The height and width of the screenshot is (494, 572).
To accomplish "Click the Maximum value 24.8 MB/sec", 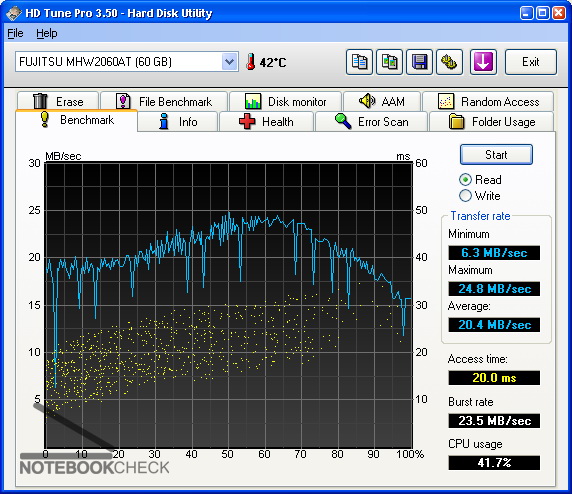I will point(494,289).
